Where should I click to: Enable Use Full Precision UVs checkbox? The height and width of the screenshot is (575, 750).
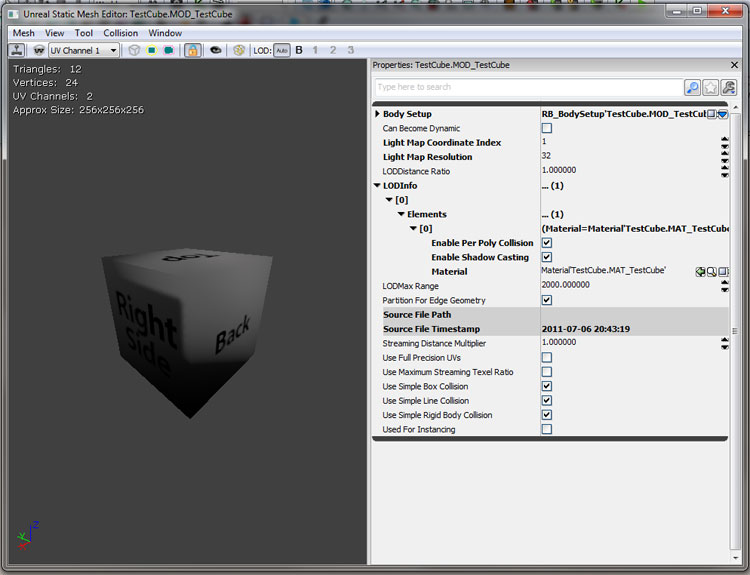tap(547, 357)
